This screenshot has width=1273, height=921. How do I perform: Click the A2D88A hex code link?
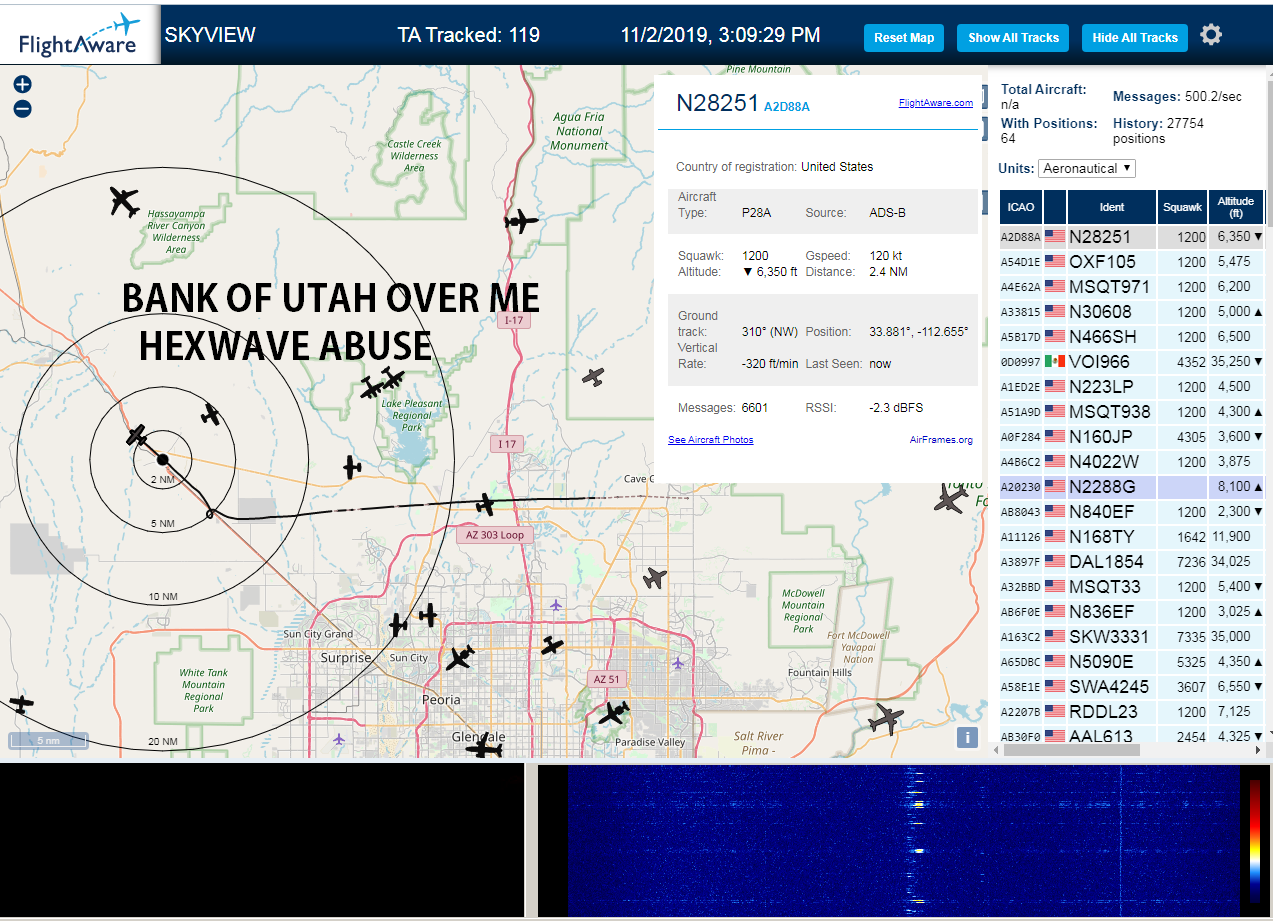(787, 106)
